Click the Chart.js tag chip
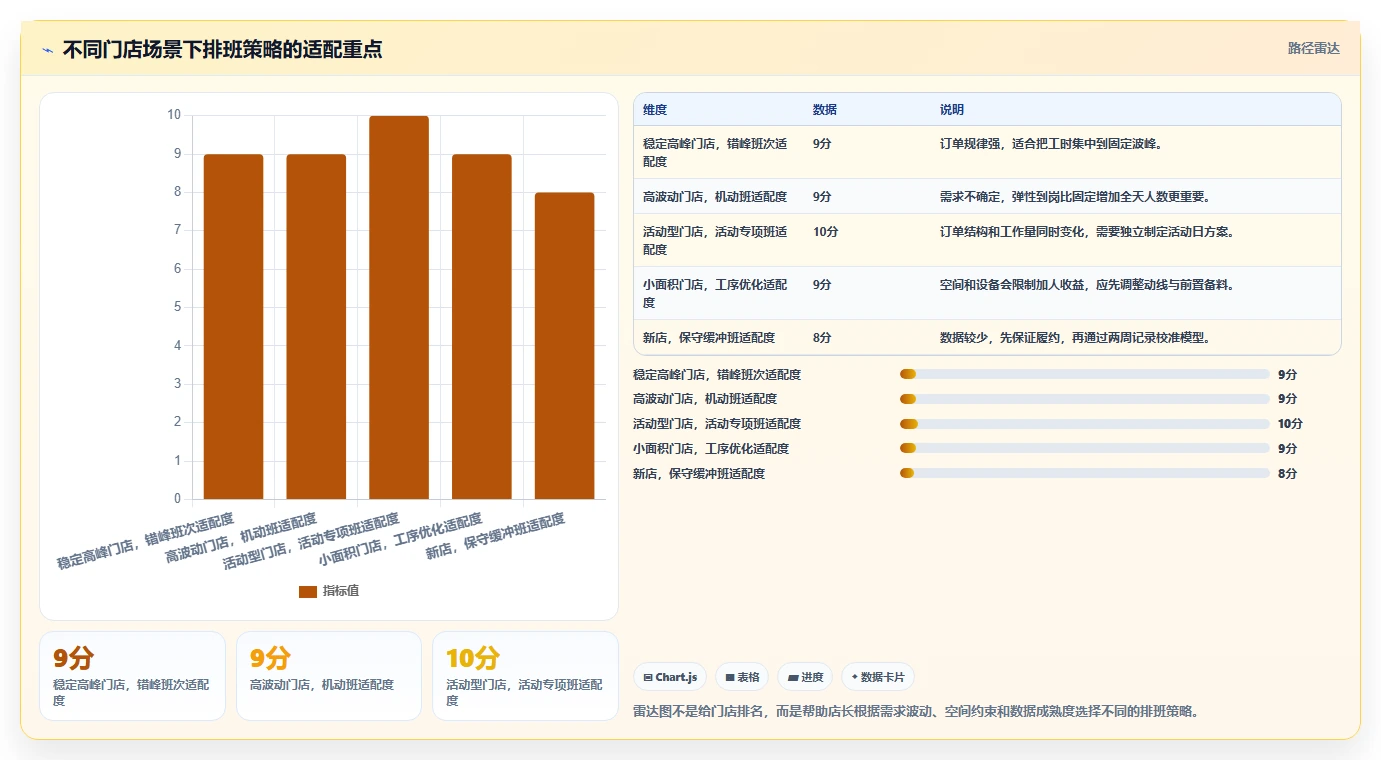Viewport: 1381px width, 760px height. pos(670,677)
